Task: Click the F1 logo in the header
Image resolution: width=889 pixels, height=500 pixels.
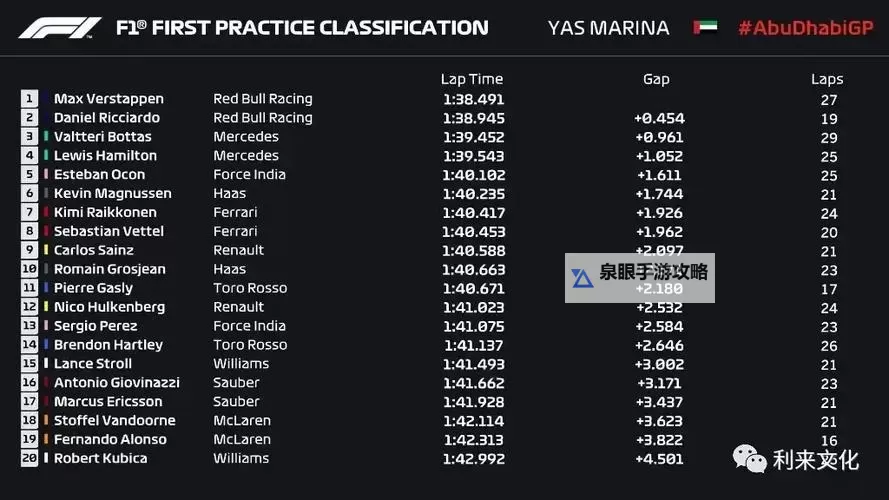Action: click(x=60, y=28)
